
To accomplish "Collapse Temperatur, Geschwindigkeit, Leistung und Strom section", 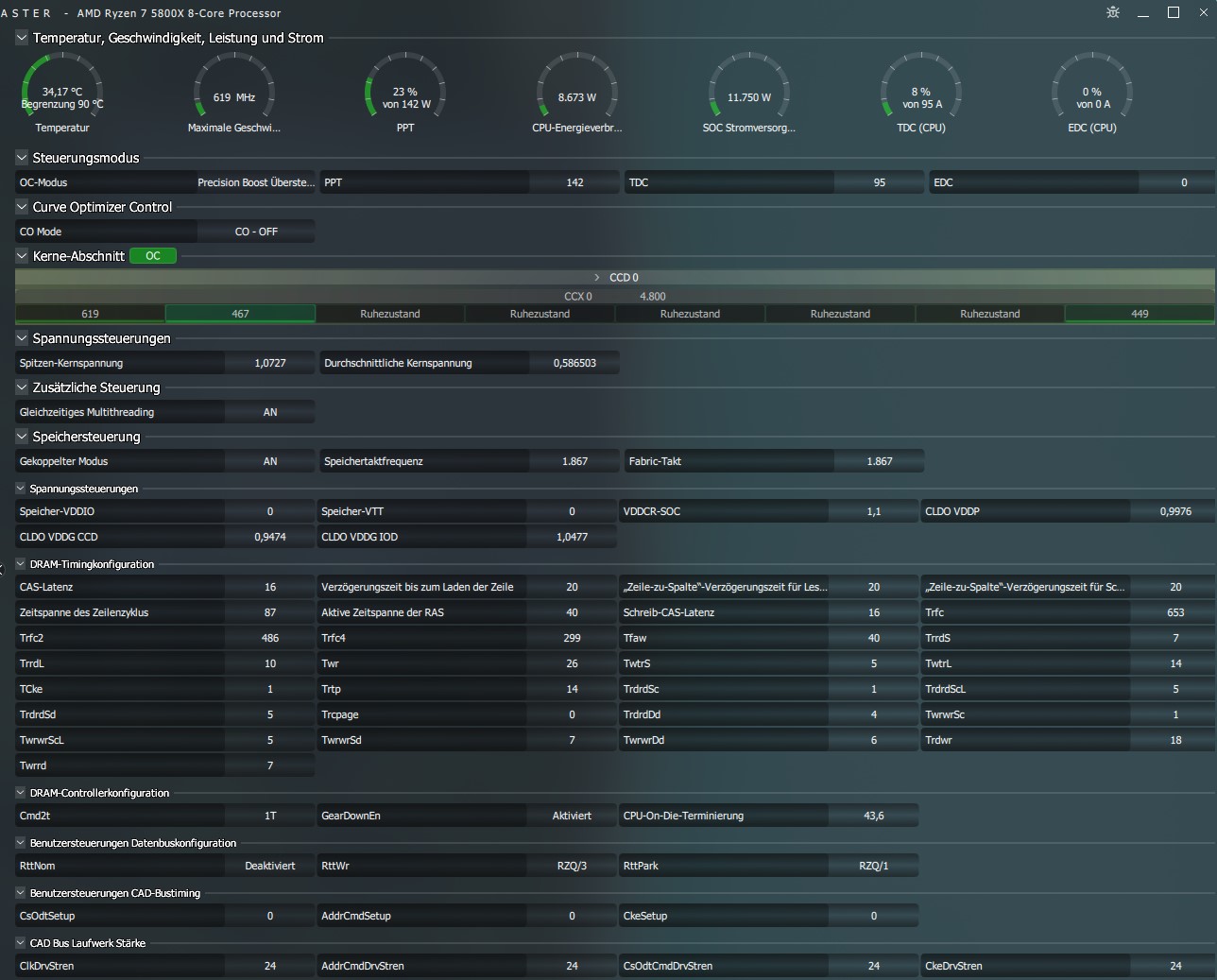I will [x=22, y=38].
